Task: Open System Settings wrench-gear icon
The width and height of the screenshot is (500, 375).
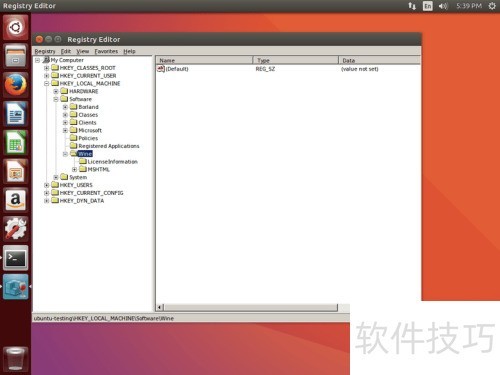Action: [x=15, y=229]
